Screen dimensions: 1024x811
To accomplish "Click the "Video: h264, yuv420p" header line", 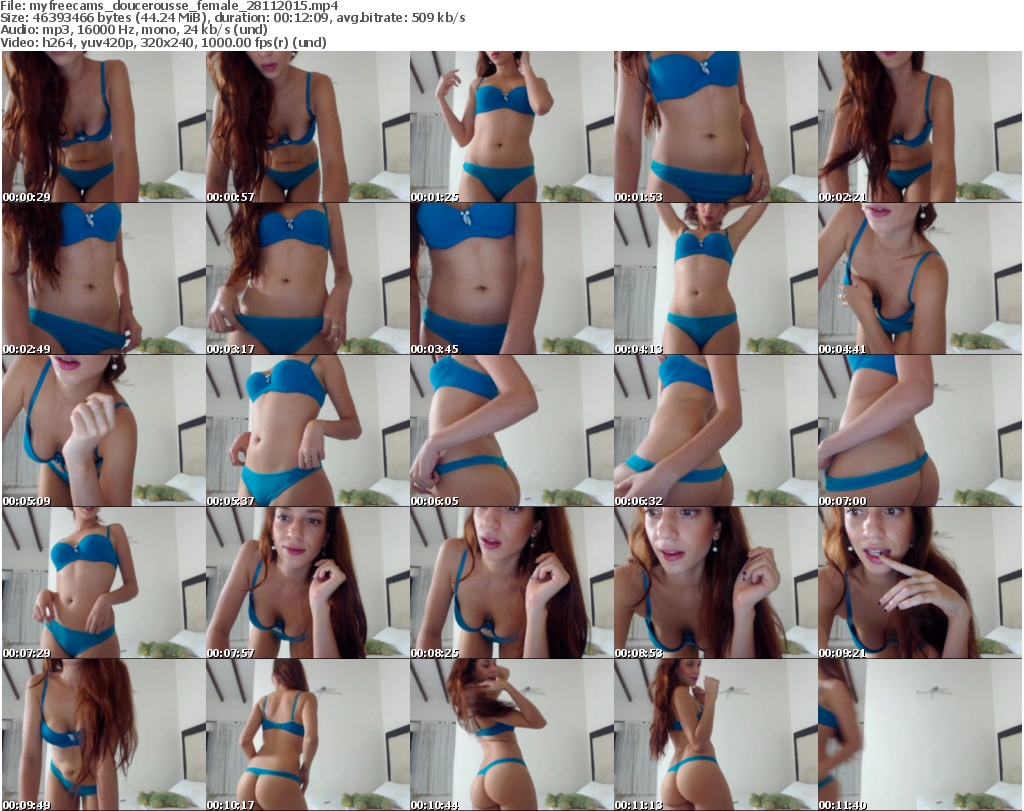I will point(163,42).
